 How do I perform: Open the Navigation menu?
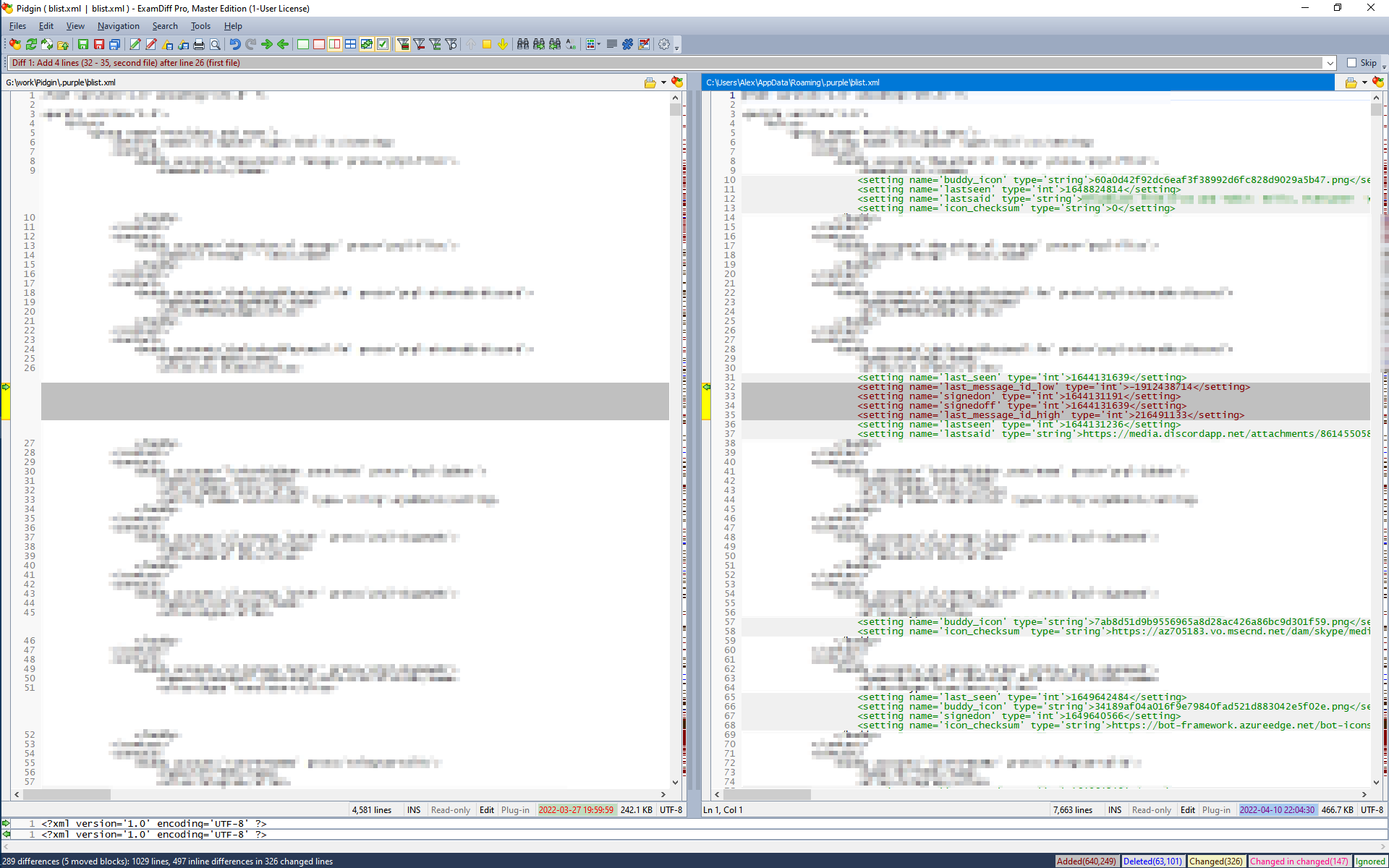118,26
